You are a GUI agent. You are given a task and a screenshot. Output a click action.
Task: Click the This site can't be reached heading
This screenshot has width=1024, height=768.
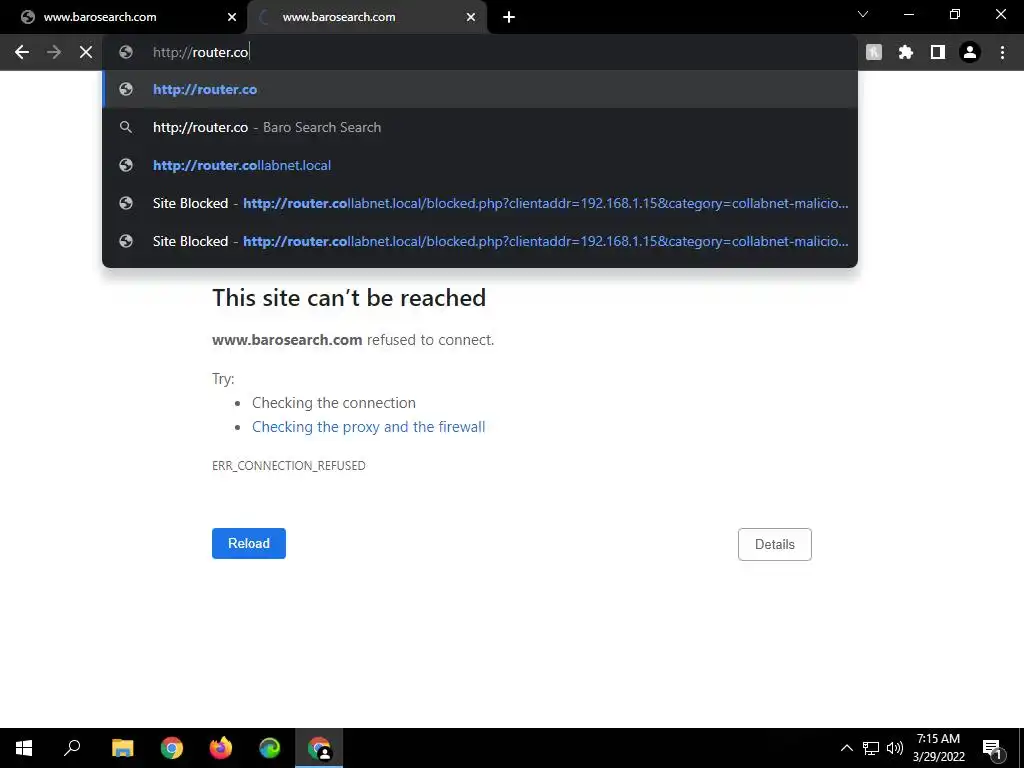349,298
